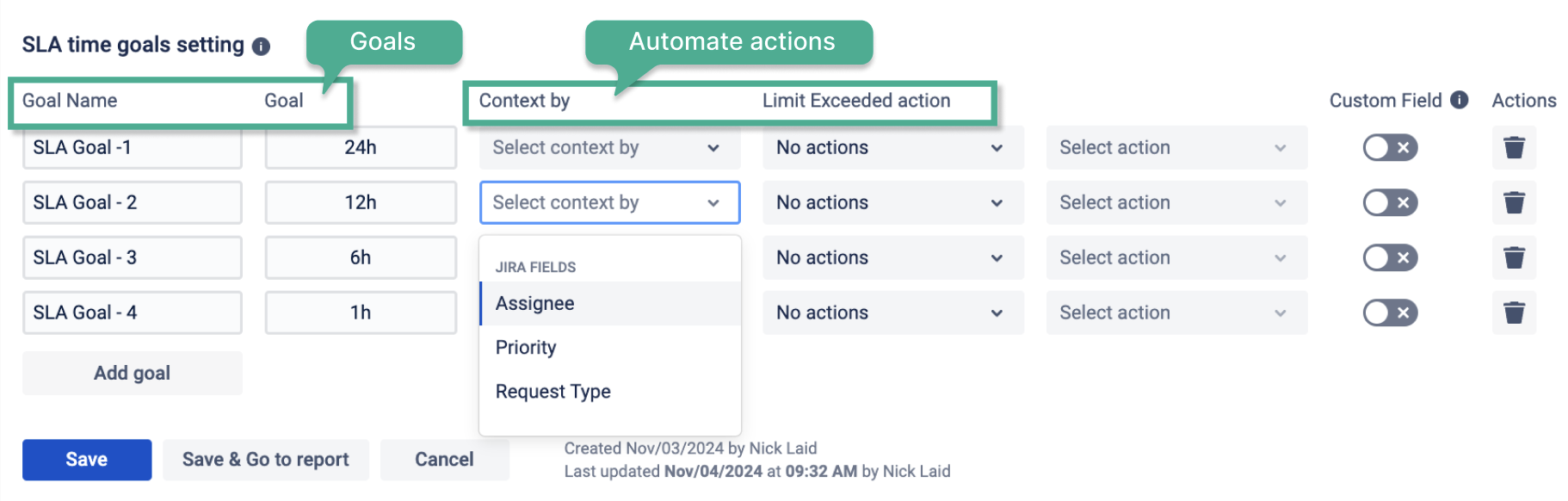Remove SLA Goal - 3 using trash icon
The height and width of the screenshot is (501, 1568).
point(1514,258)
